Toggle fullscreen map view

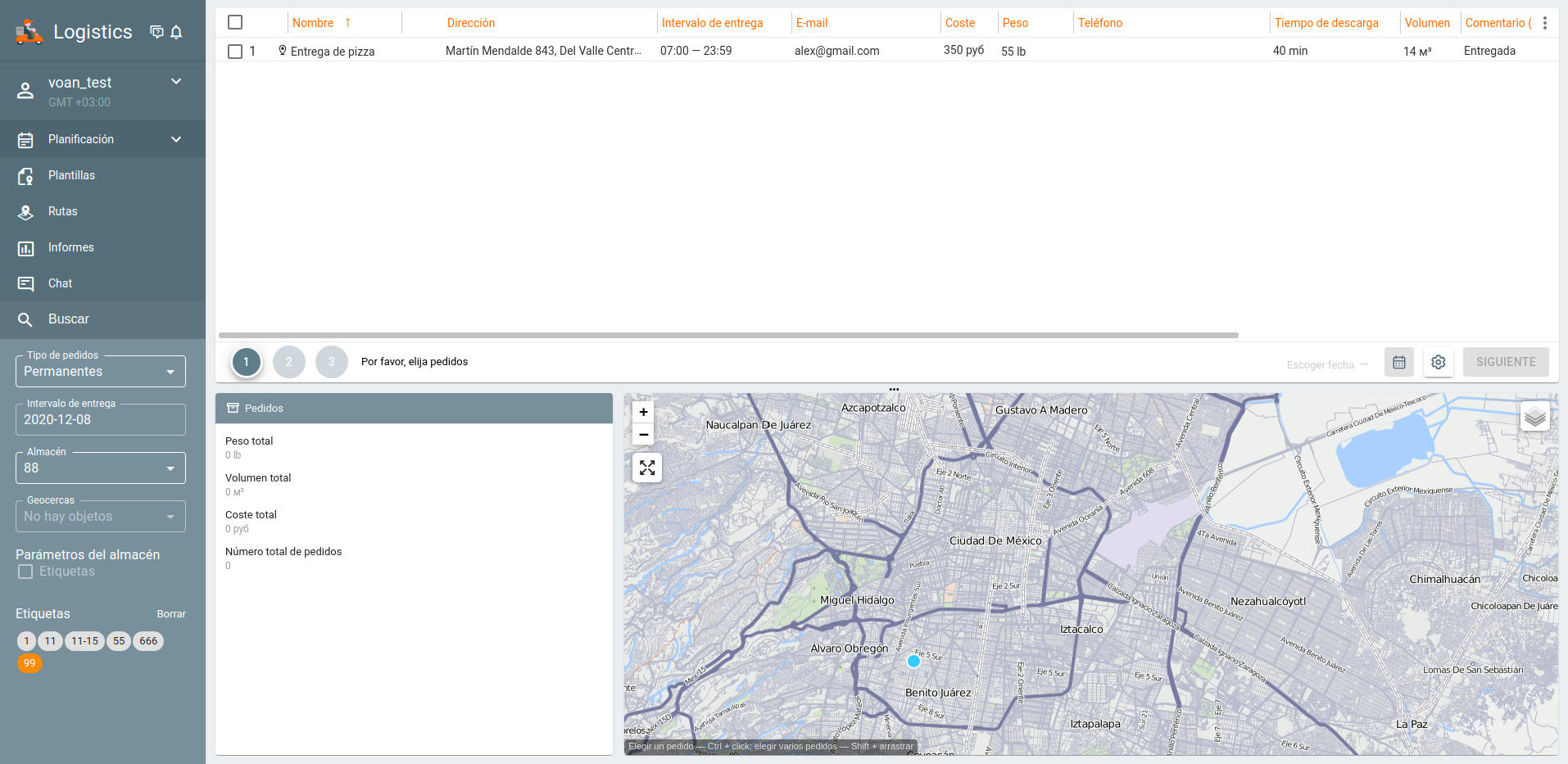(647, 468)
